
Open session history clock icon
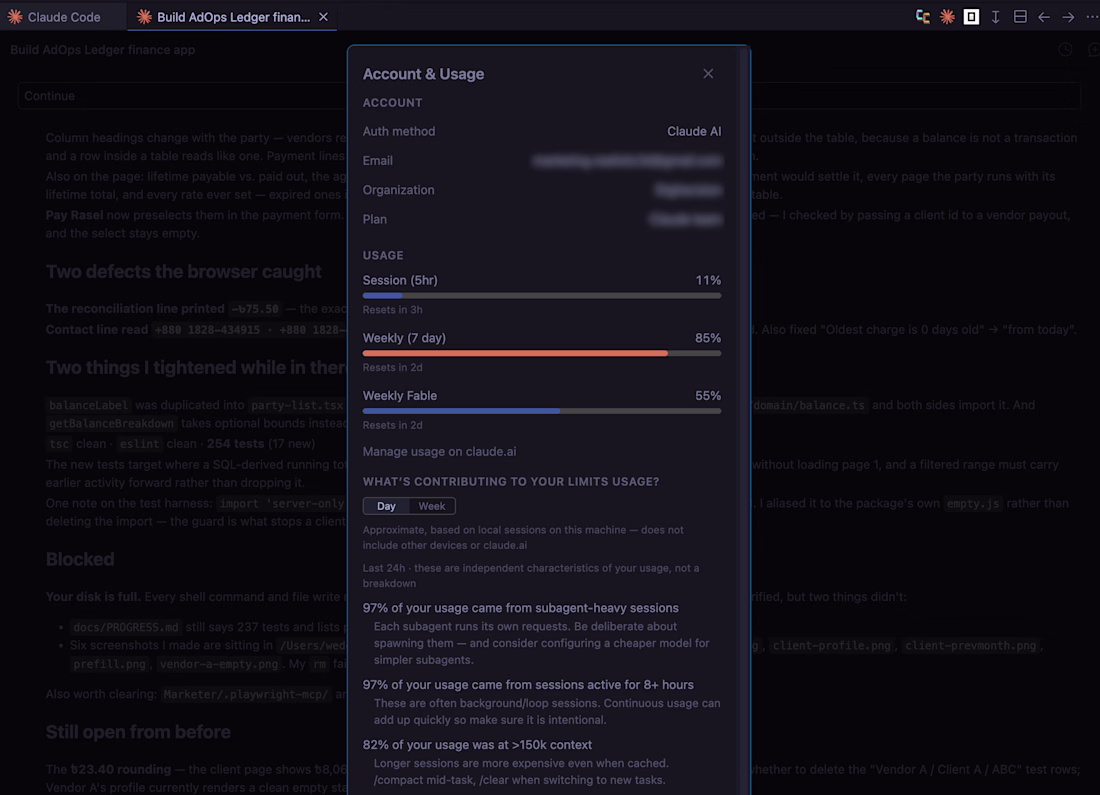point(1065,50)
